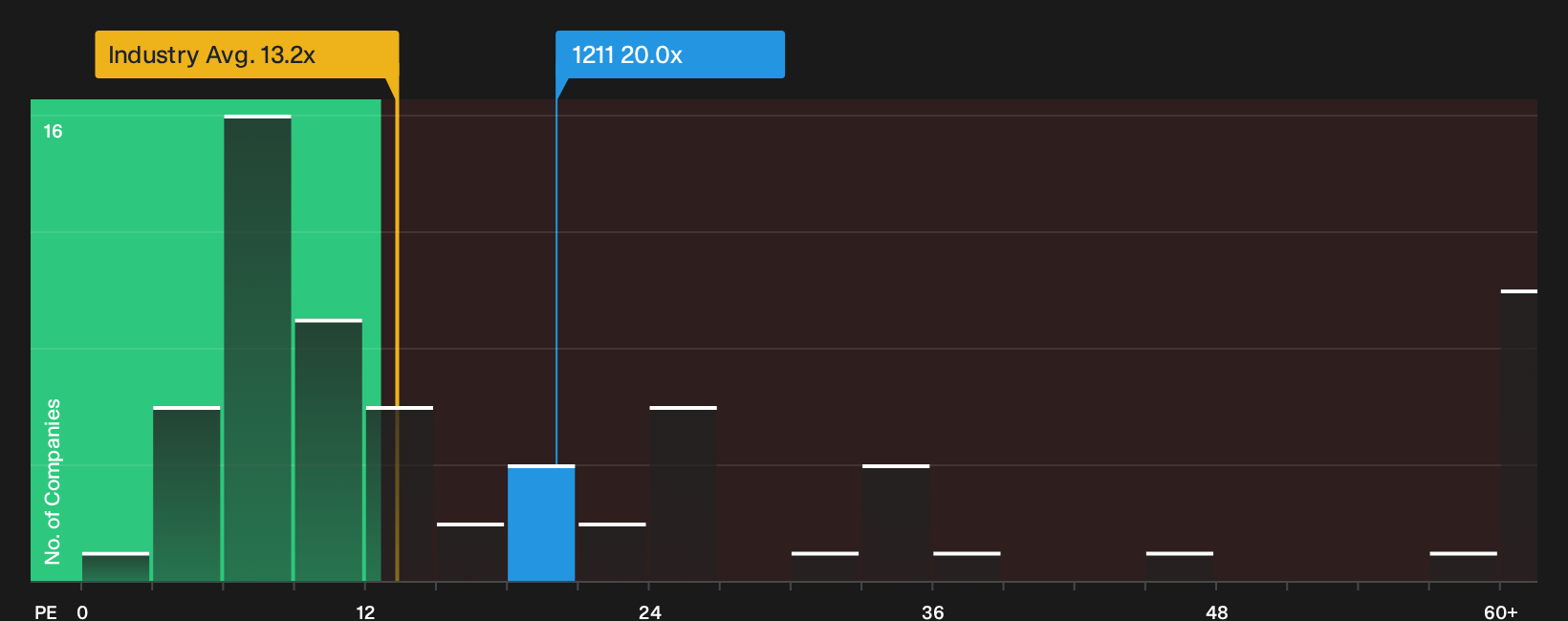Image resolution: width=1568 pixels, height=621 pixels.
Task: Click the blue 1211 20.0x label
Action: click(670, 54)
